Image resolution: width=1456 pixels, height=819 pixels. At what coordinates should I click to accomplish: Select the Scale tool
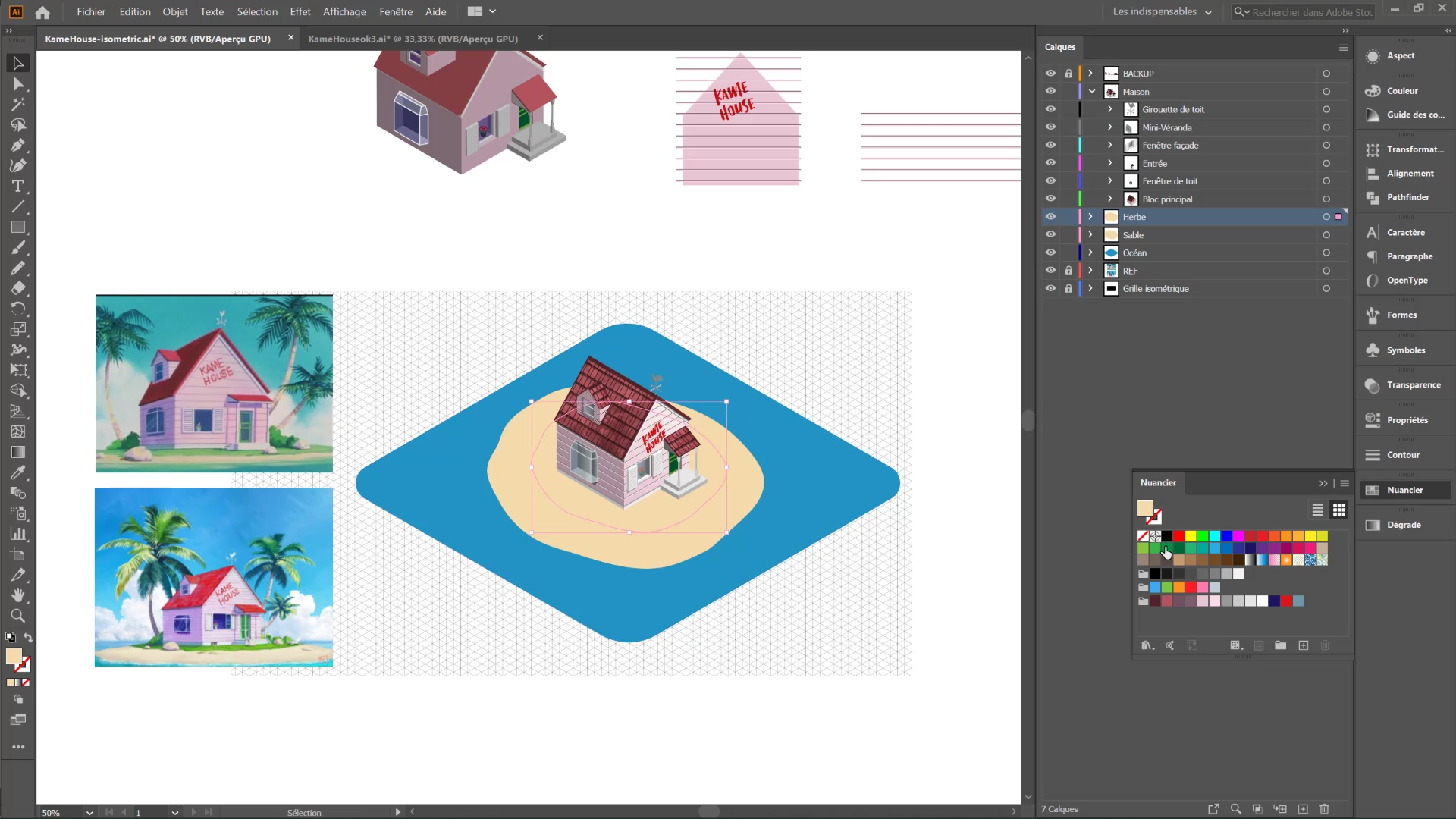coord(18,330)
